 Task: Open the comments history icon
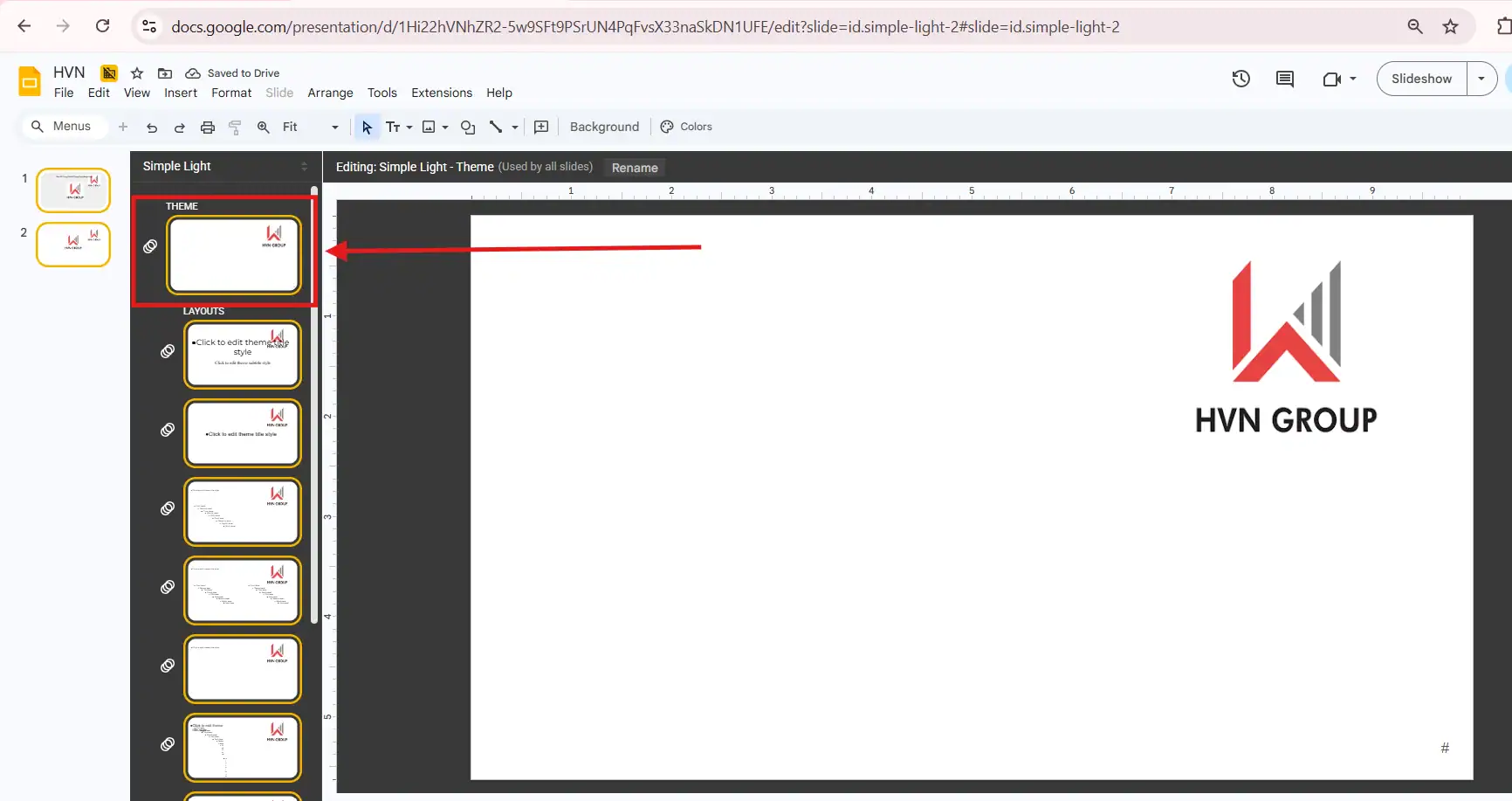(x=1284, y=79)
